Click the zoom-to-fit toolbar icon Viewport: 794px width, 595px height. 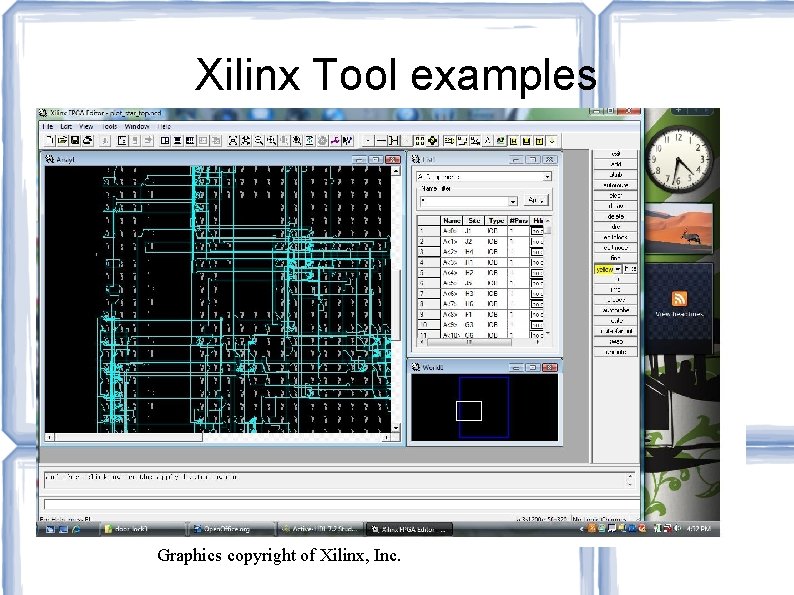(233, 140)
